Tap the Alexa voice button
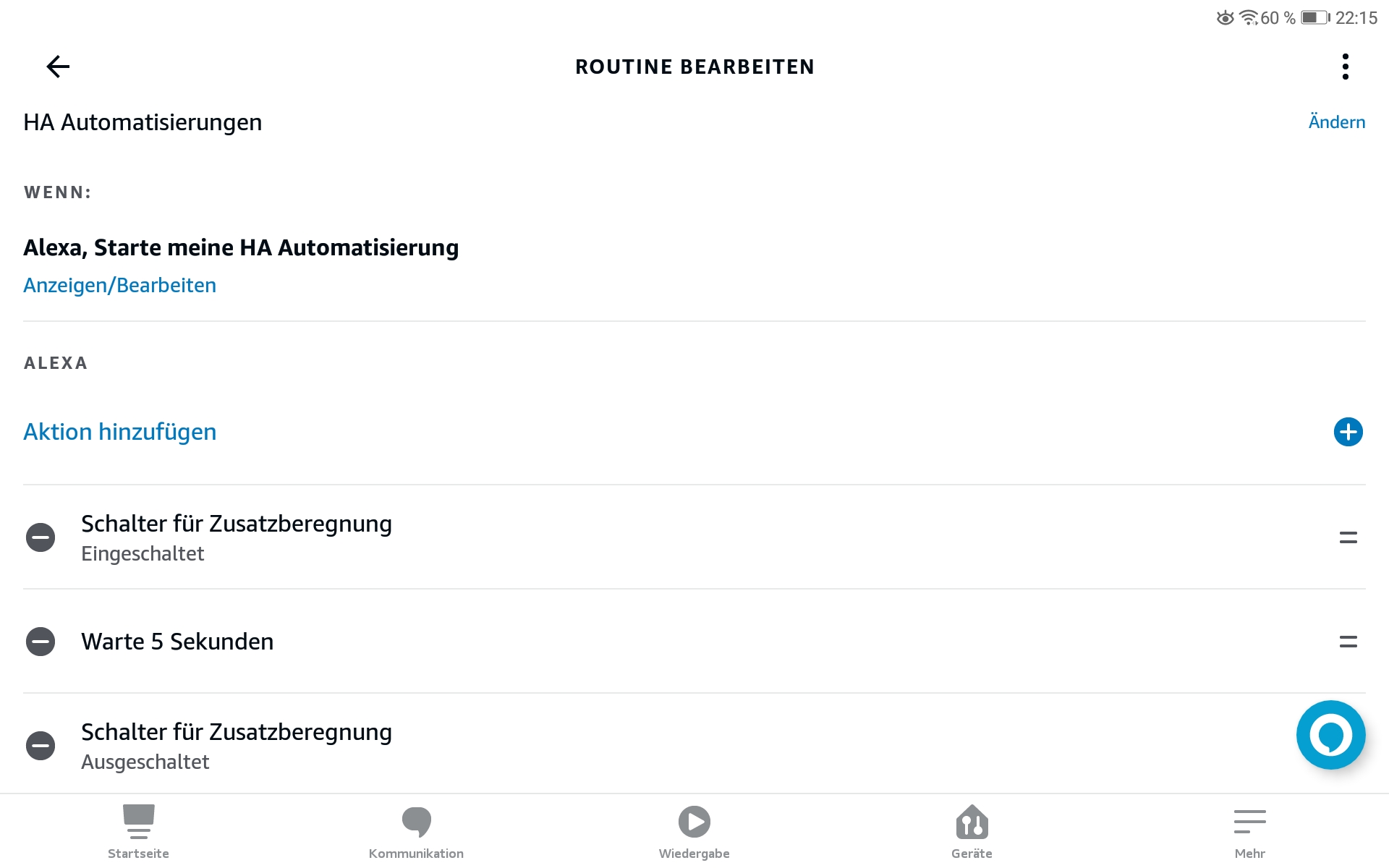This screenshot has height=868, width=1389. tap(1330, 735)
